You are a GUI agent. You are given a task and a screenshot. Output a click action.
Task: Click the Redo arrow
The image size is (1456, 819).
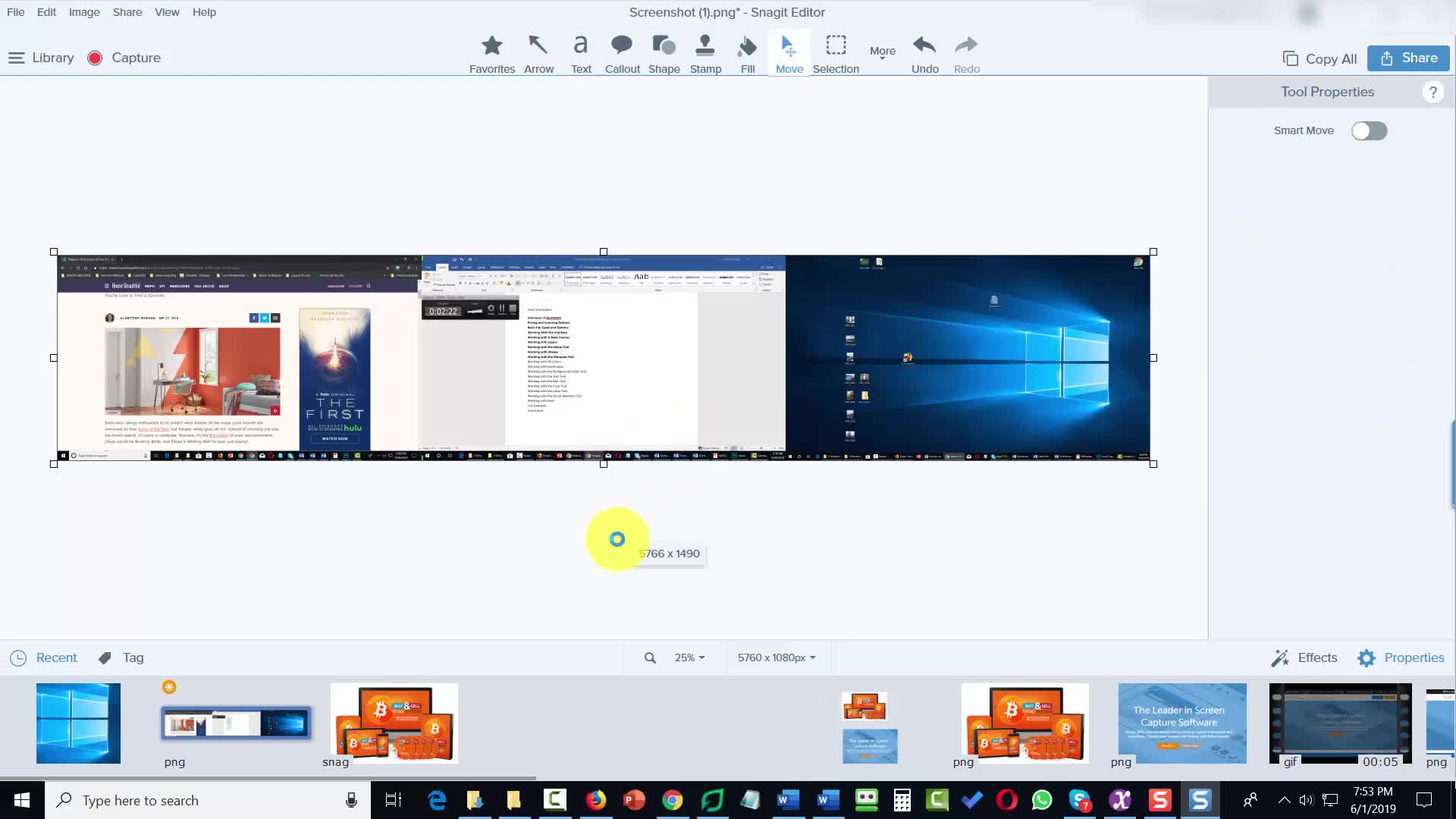coord(966,55)
